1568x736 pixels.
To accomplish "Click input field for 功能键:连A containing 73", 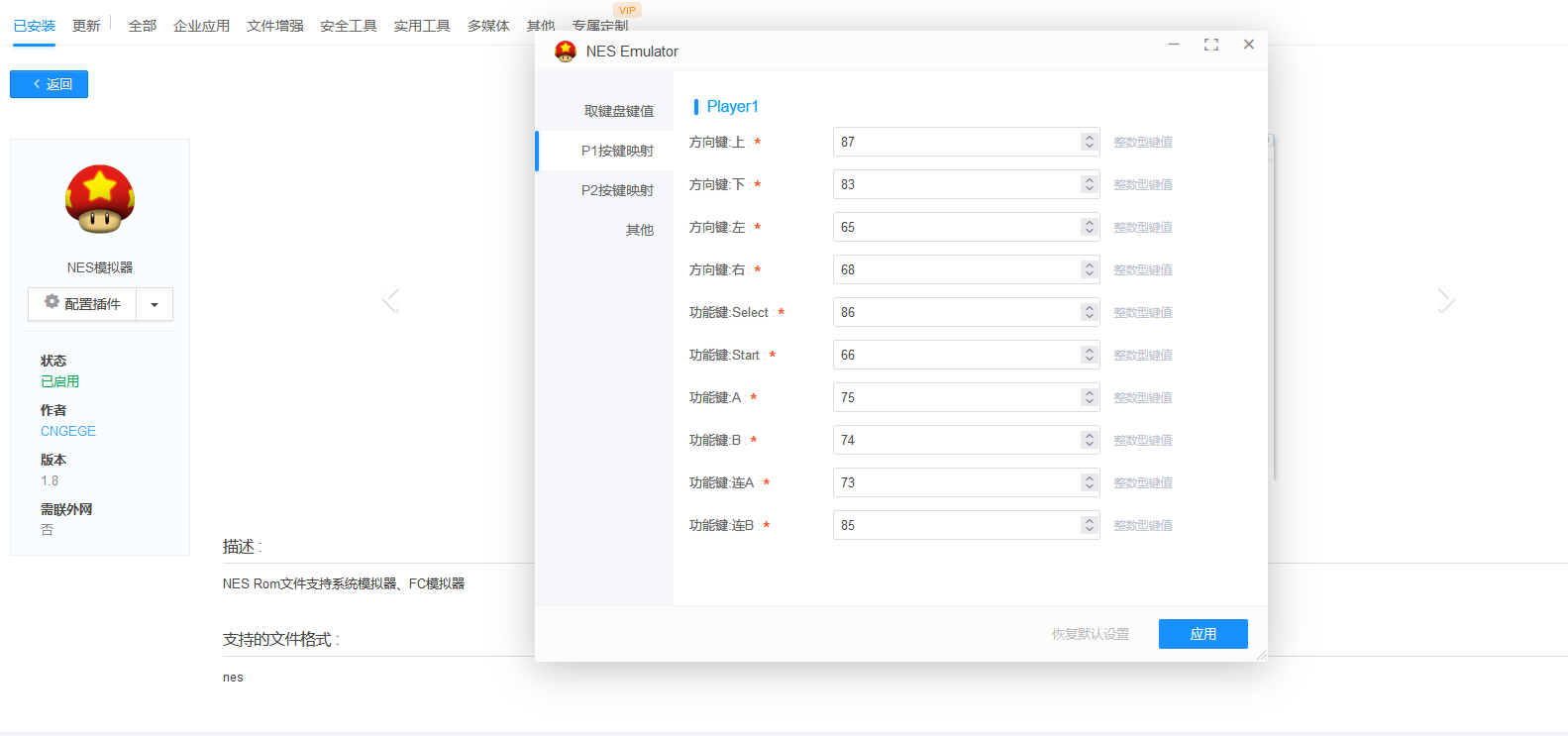I will [966, 482].
